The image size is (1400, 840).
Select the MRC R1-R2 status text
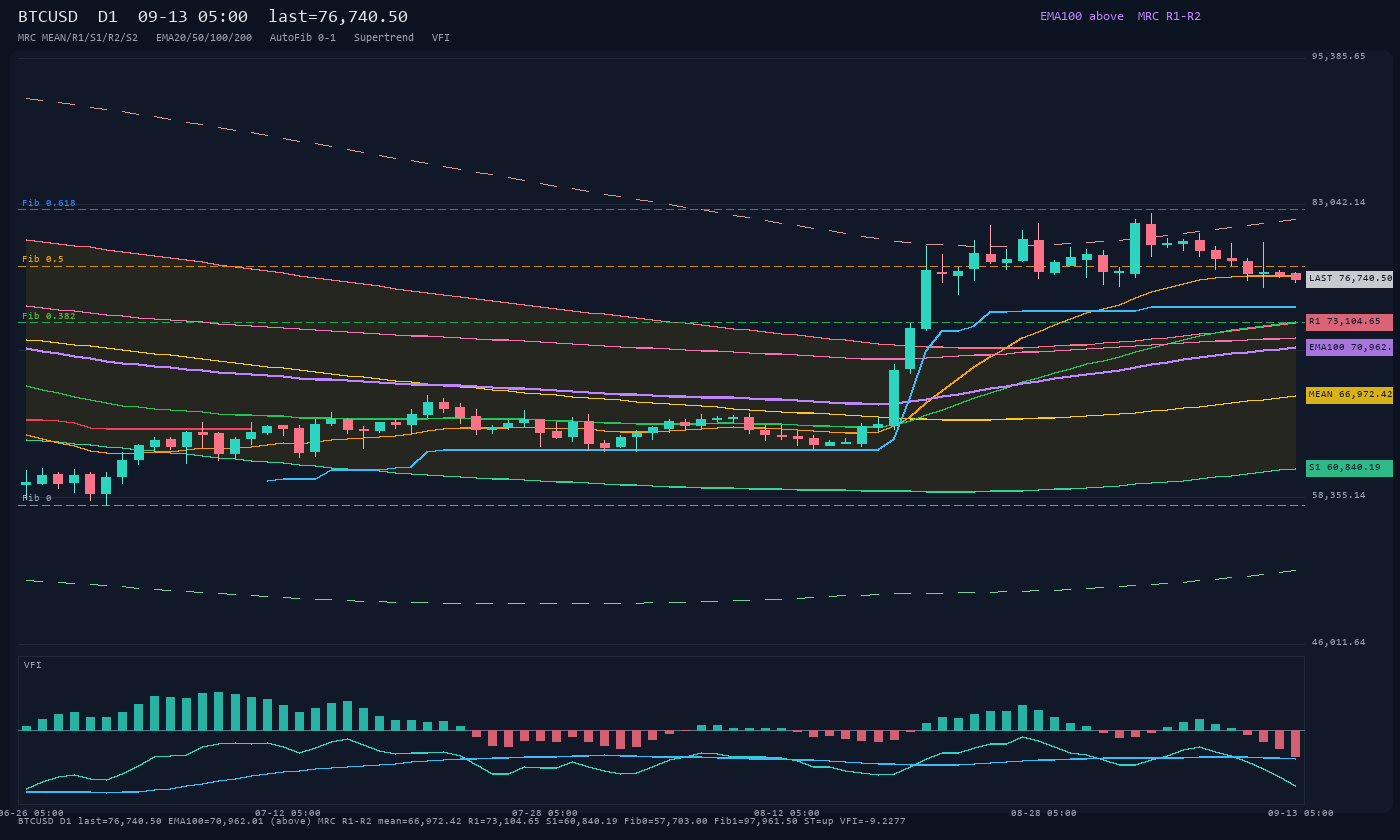(x=1169, y=16)
